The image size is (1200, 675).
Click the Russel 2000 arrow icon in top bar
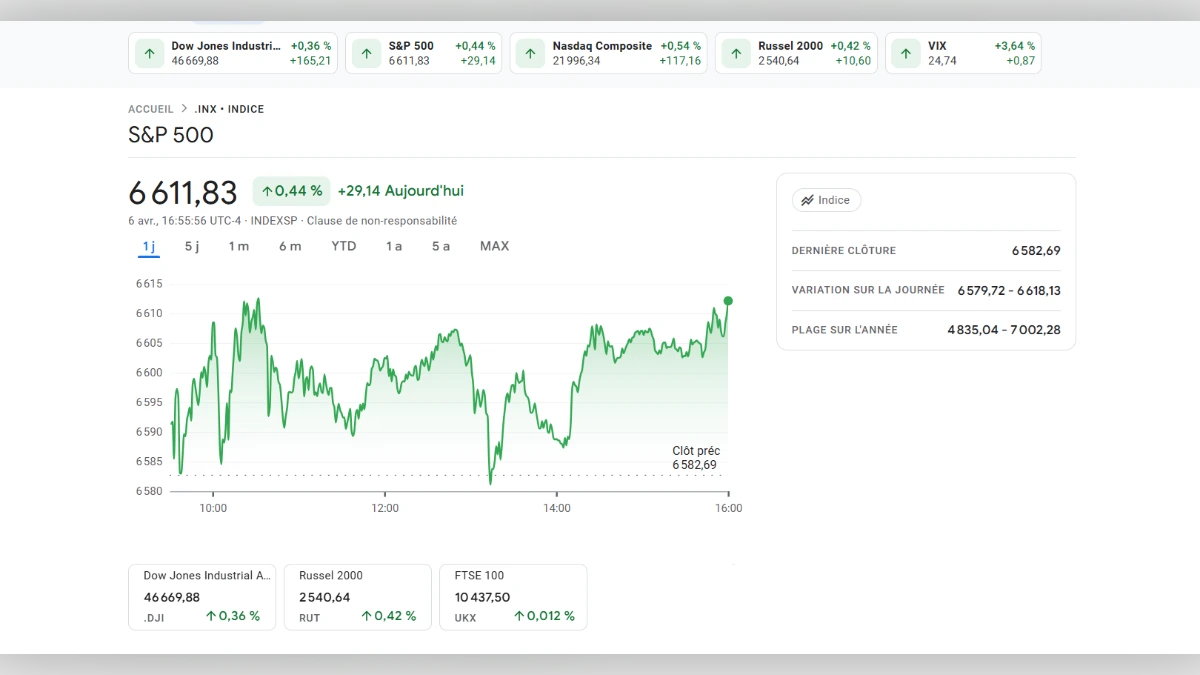[736, 53]
